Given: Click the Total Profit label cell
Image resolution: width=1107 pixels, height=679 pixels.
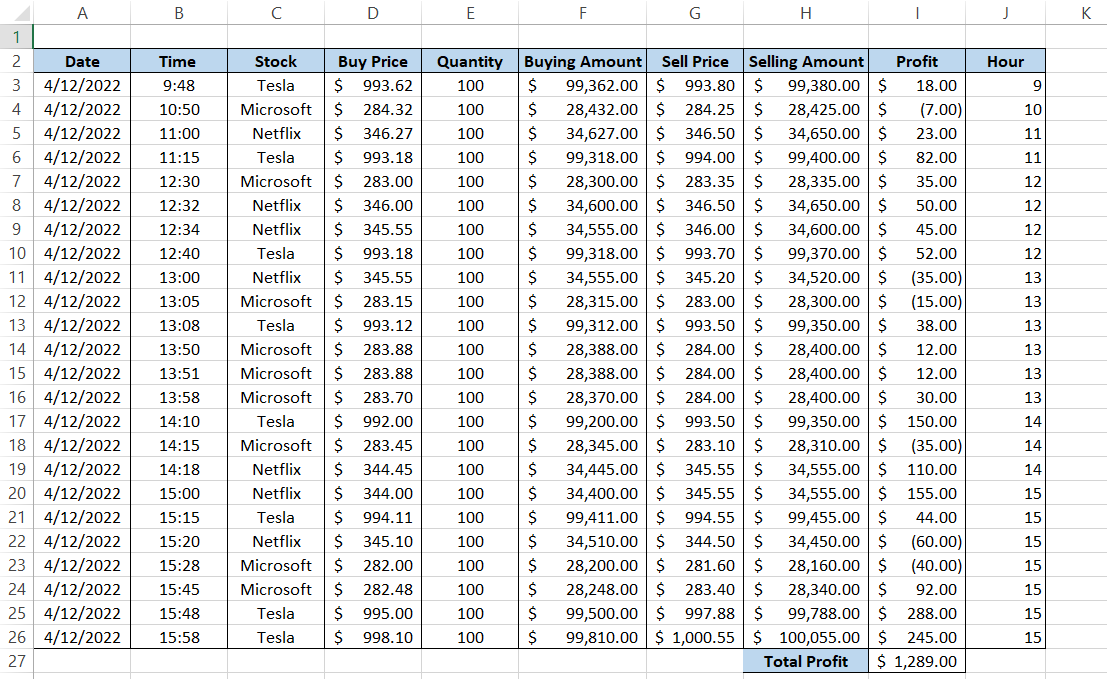Looking at the screenshot, I should pos(806,661).
